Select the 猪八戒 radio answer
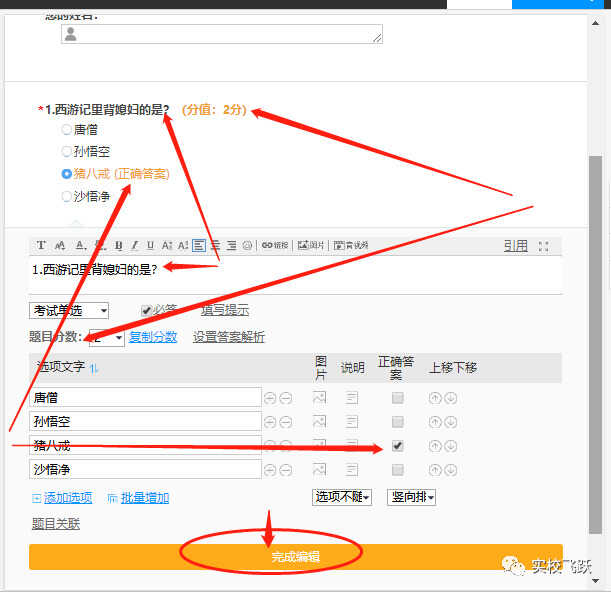The height and width of the screenshot is (593, 611). point(67,174)
